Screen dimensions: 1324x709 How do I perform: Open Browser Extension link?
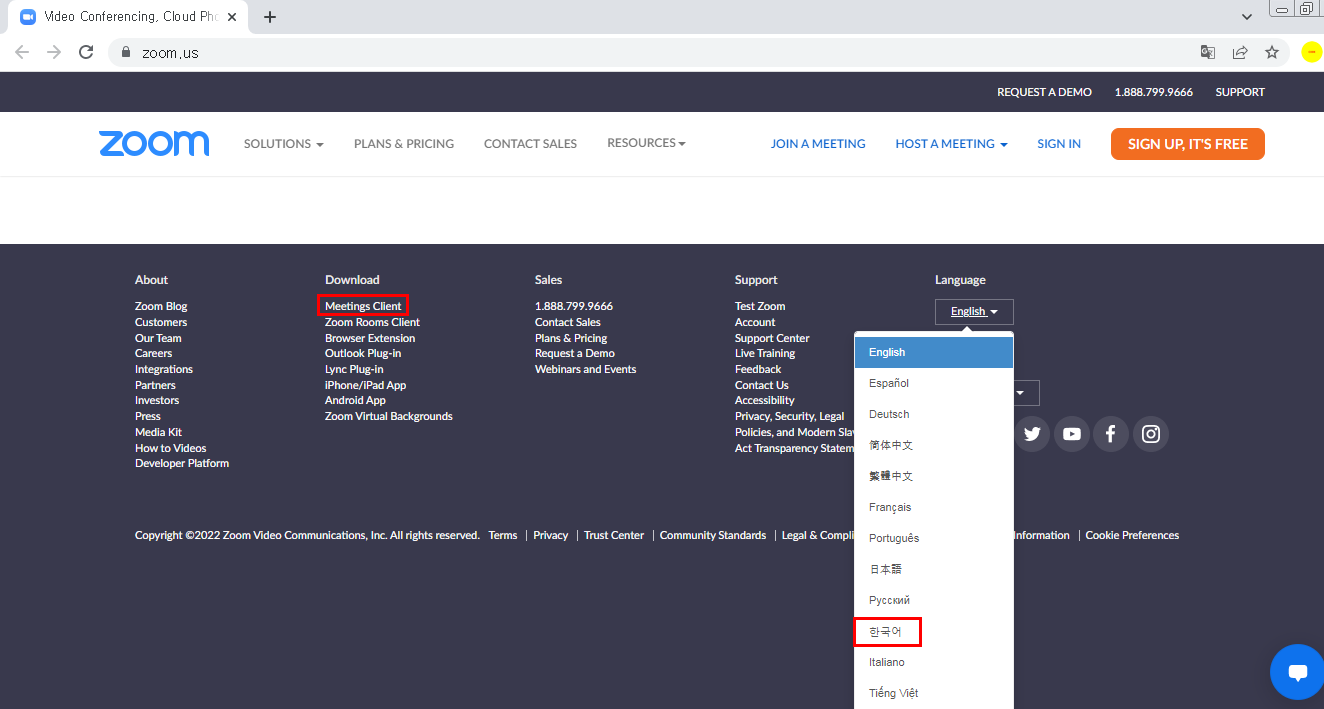370,338
